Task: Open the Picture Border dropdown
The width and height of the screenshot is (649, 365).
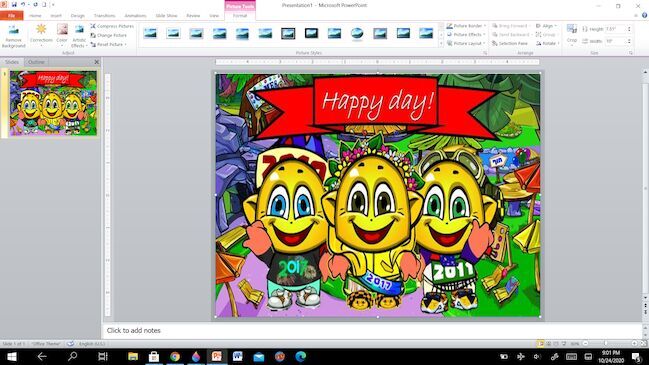Action: (466, 26)
